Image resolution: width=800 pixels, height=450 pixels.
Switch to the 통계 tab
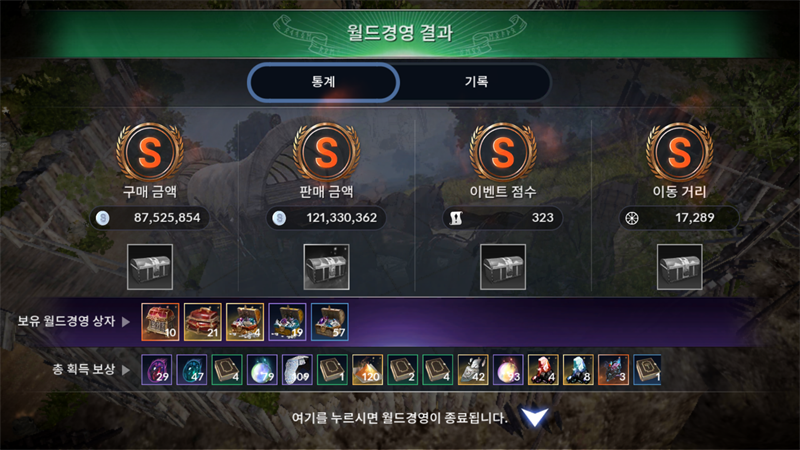click(x=323, y=82)
